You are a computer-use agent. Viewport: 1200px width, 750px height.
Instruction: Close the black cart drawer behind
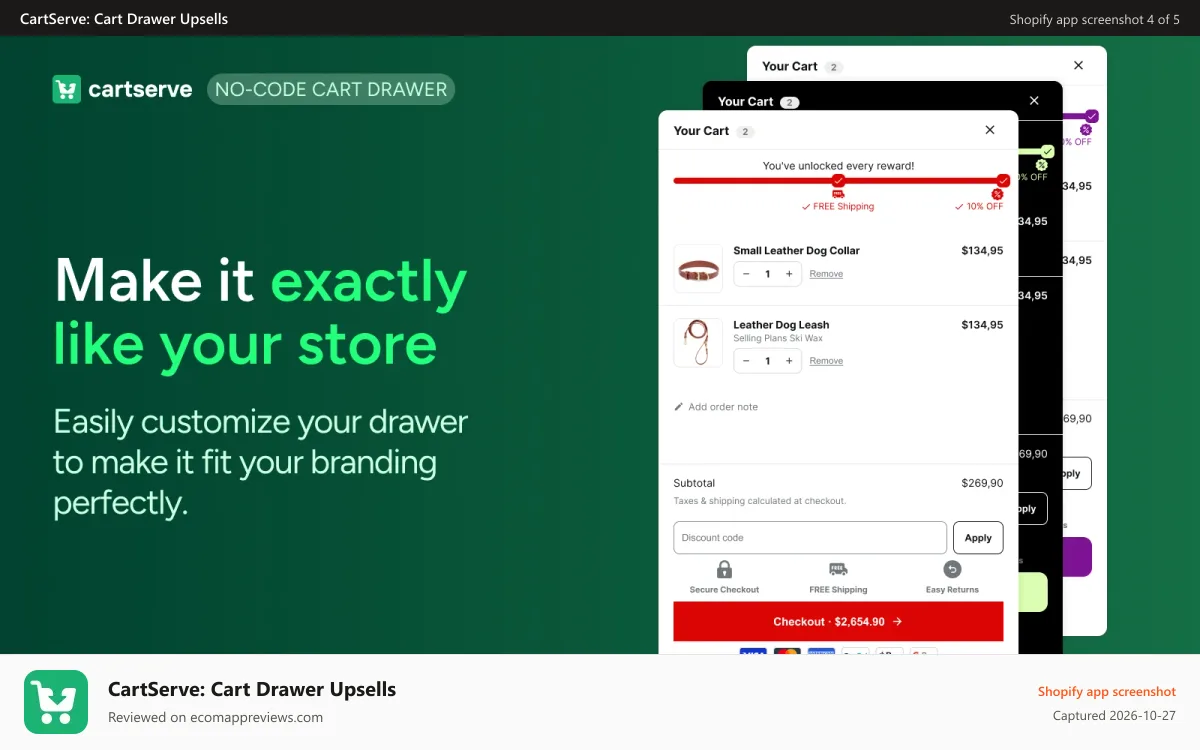(x=1034, y=101)
